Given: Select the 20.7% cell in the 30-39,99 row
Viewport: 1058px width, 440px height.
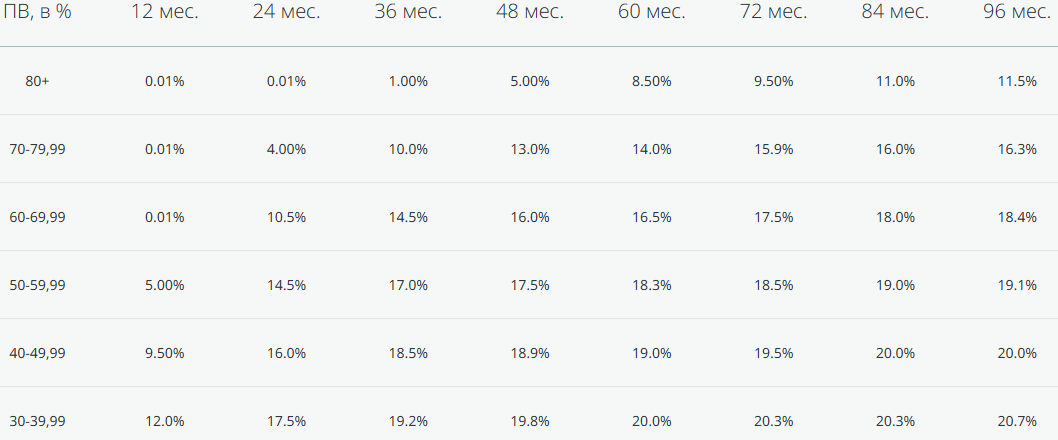Looking at the screenshot, I should click(x=1016, y=421).
